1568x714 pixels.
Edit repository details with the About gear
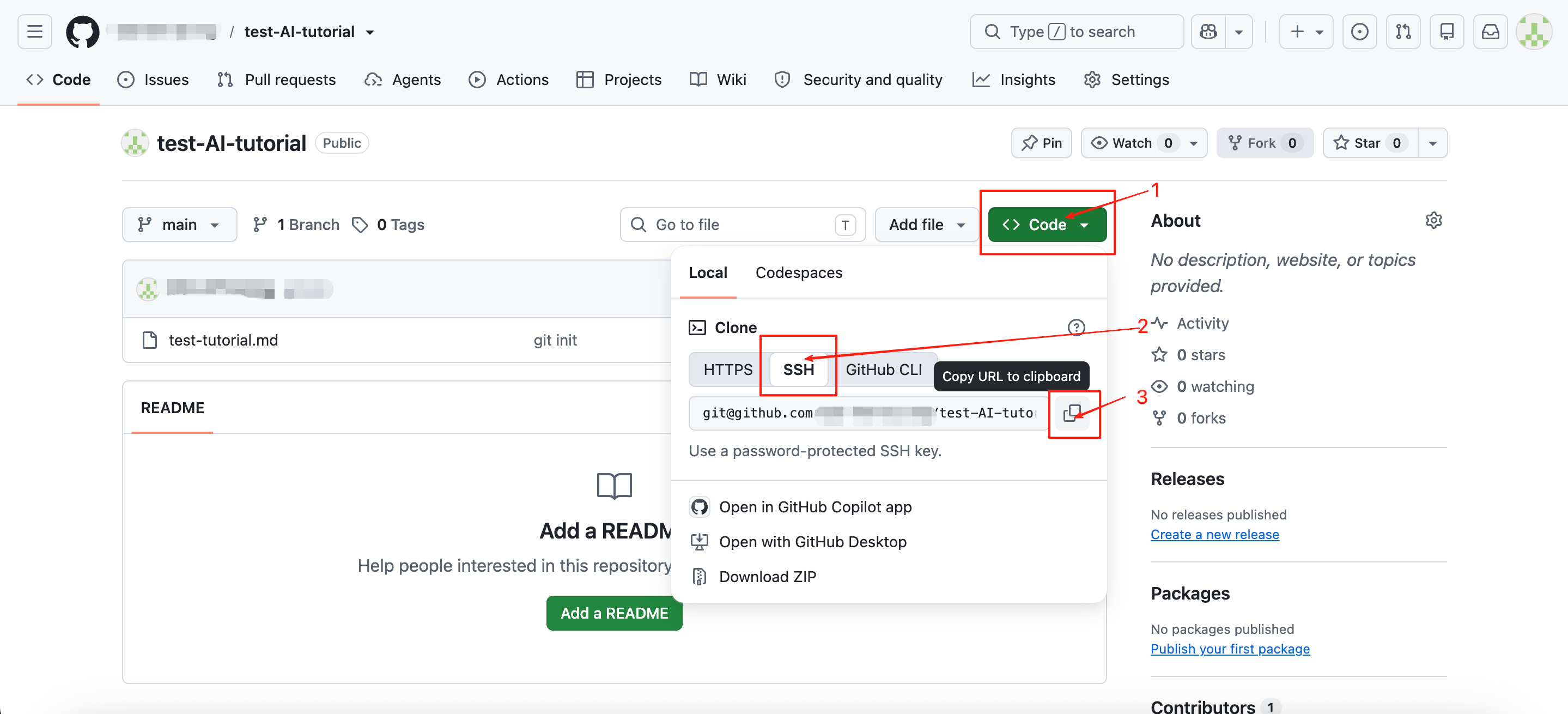pyautogui.click(x=1433, y=220)
